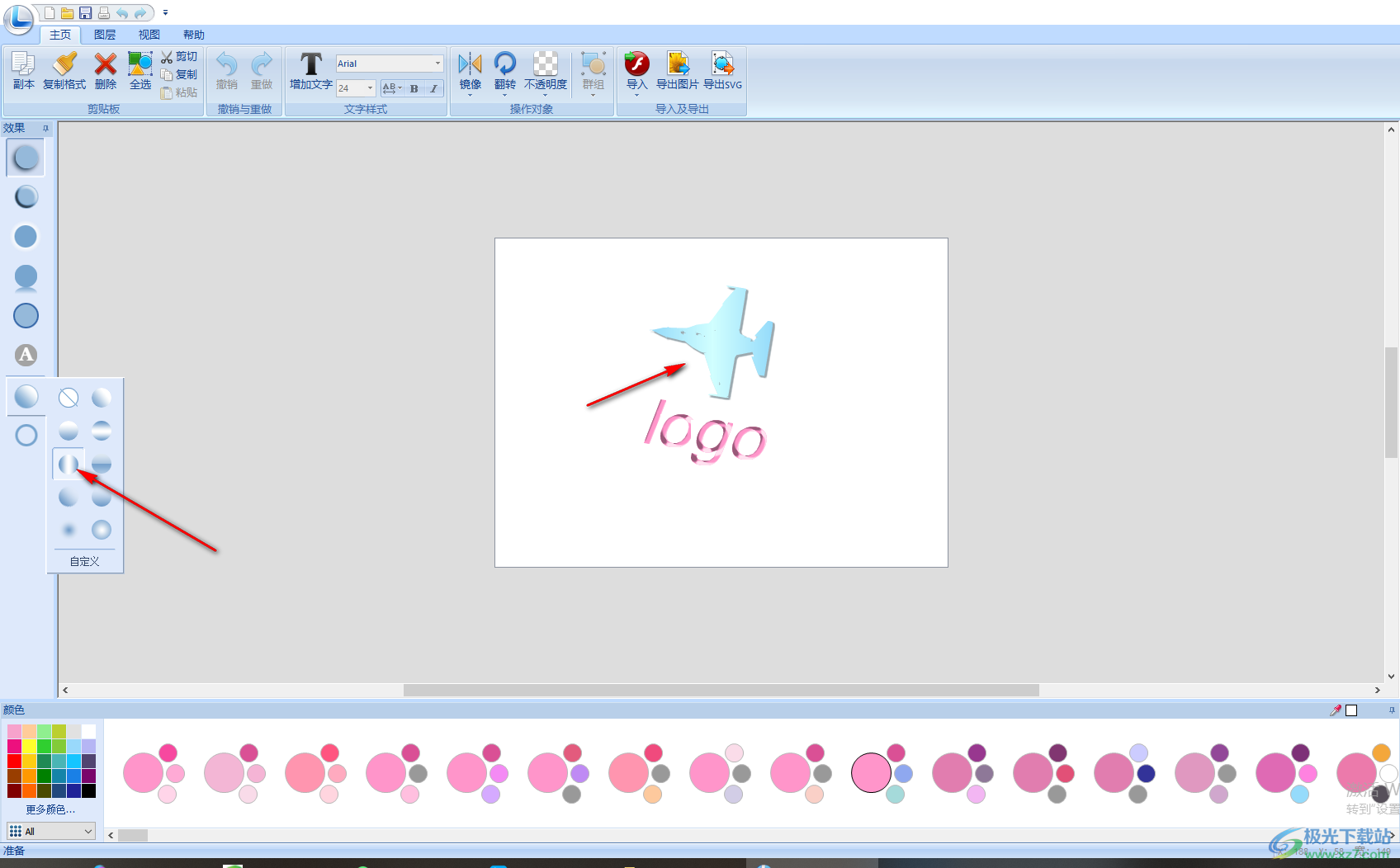1400x868 pixels.
Task: Click the canvas horizontal scrollbar thumb
Action: click(x=721, y=690)
